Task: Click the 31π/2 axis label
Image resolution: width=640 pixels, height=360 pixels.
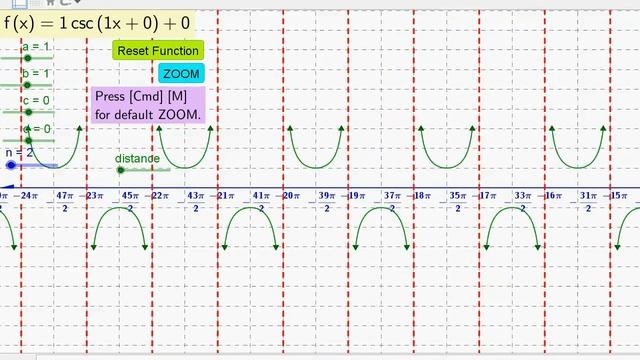Action: (x=585, y=202)
